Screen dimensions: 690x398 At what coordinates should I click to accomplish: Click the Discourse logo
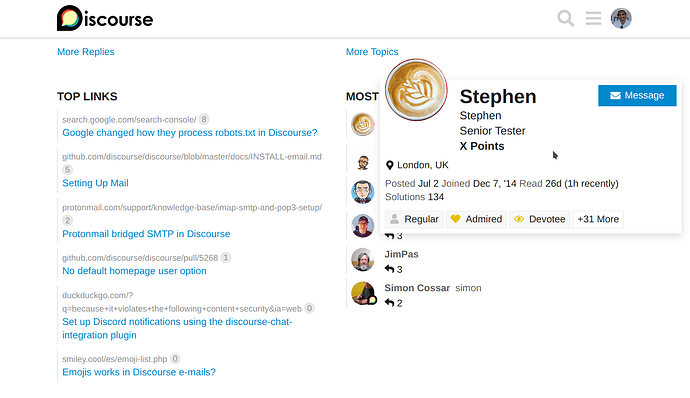click(105, 18)
